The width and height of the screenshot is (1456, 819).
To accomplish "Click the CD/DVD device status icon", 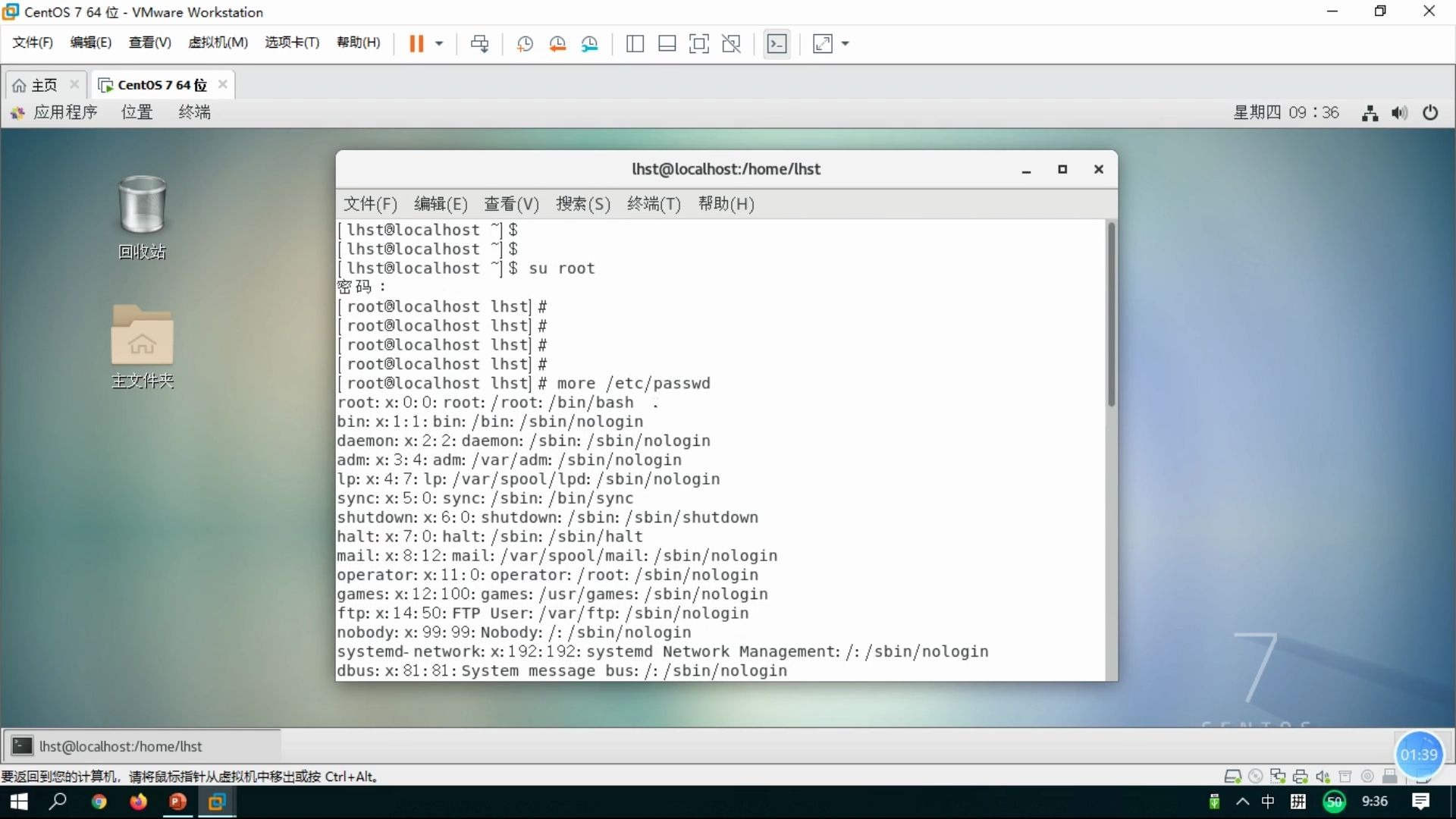I will pos(1256,777).
